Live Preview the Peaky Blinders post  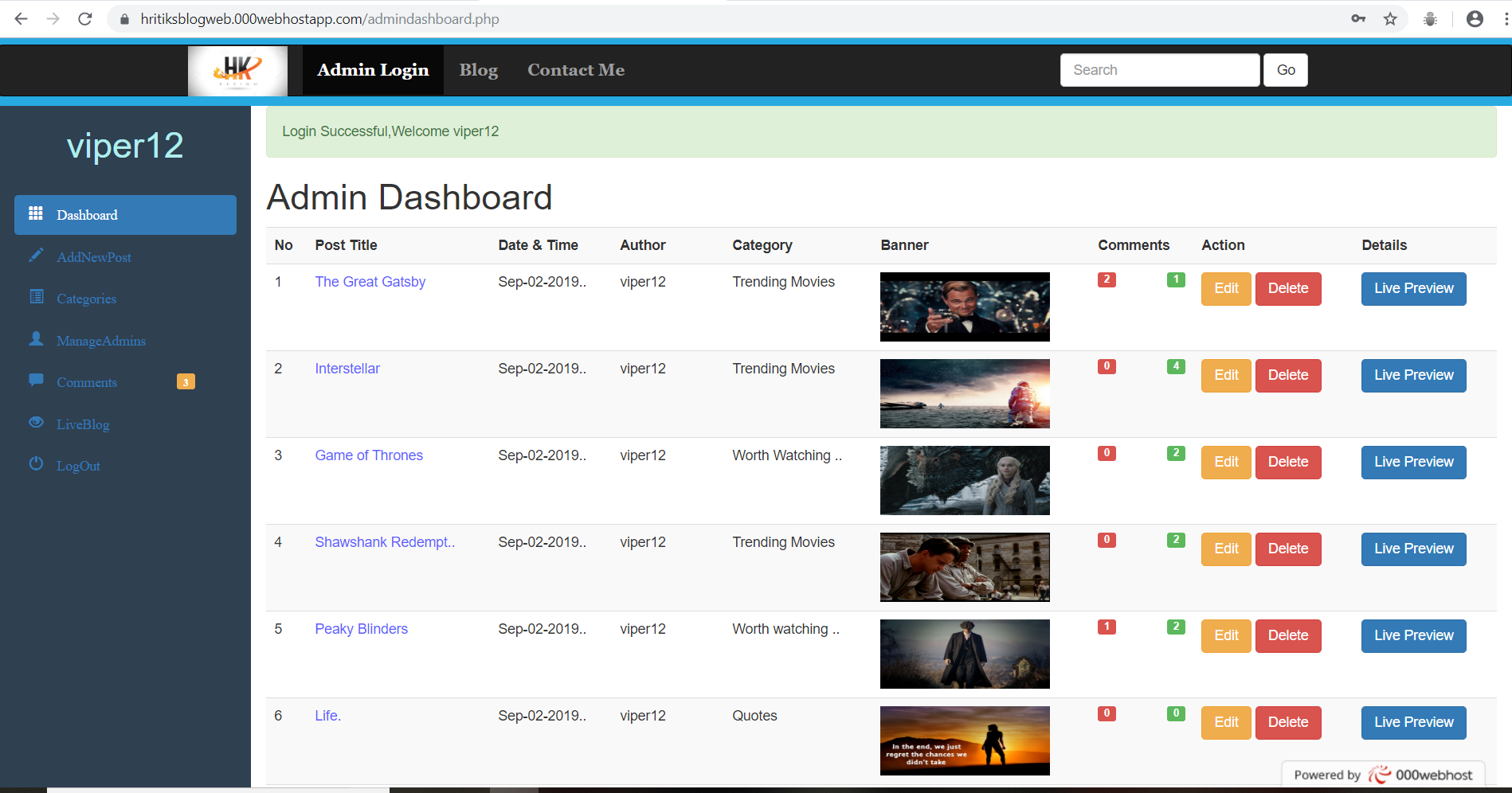point(1414,635)
